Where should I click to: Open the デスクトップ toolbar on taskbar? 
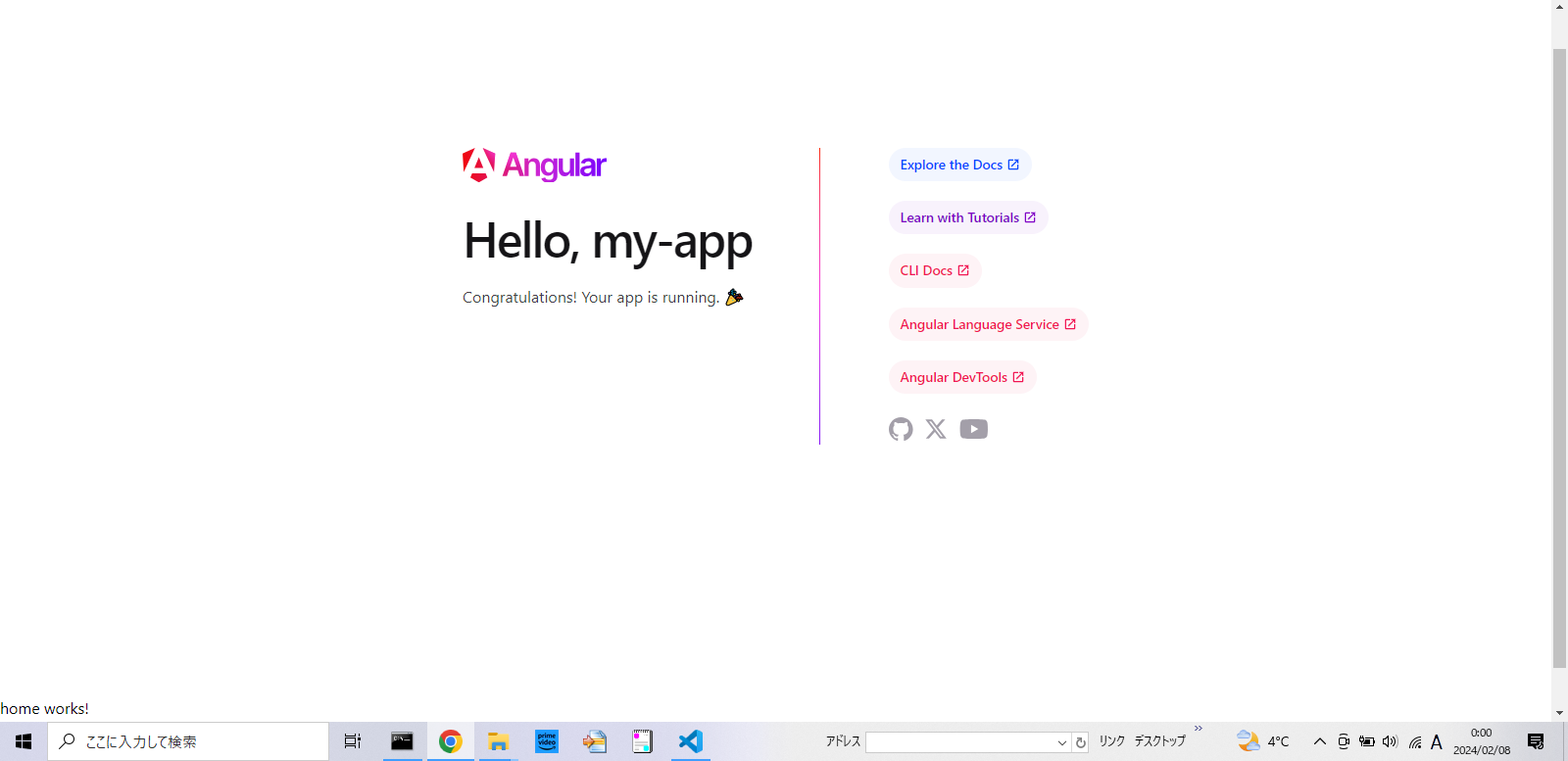coord(1159,741)
